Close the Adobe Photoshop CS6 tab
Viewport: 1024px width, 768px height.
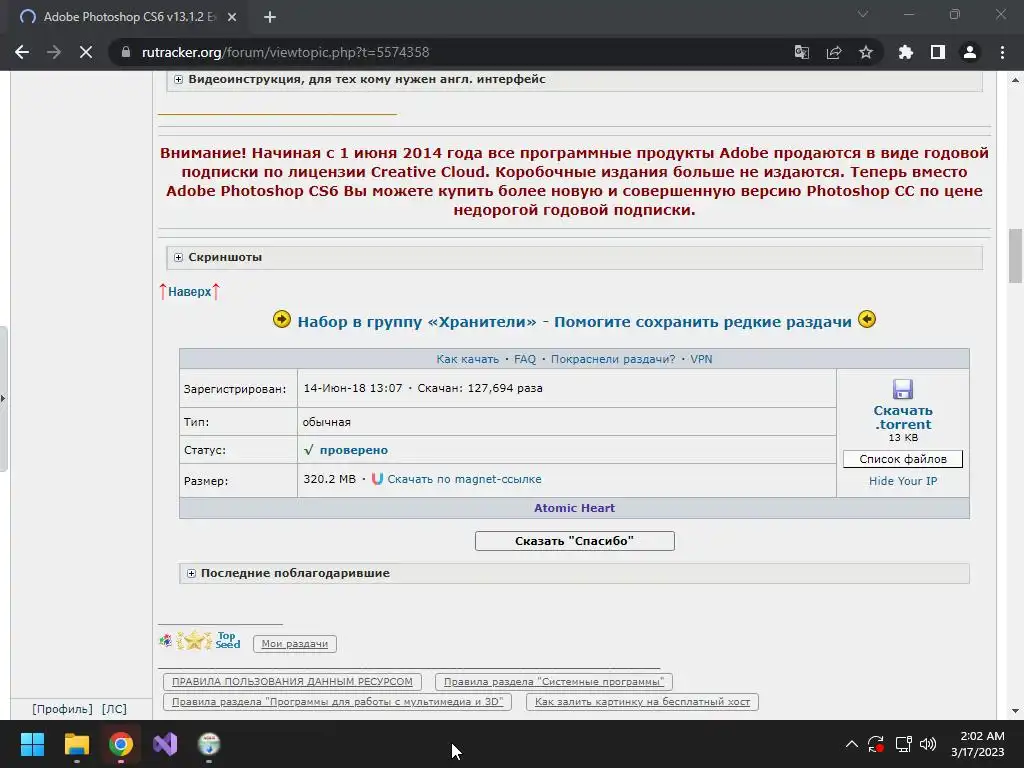pyautogui.click(x=232, y=17)
